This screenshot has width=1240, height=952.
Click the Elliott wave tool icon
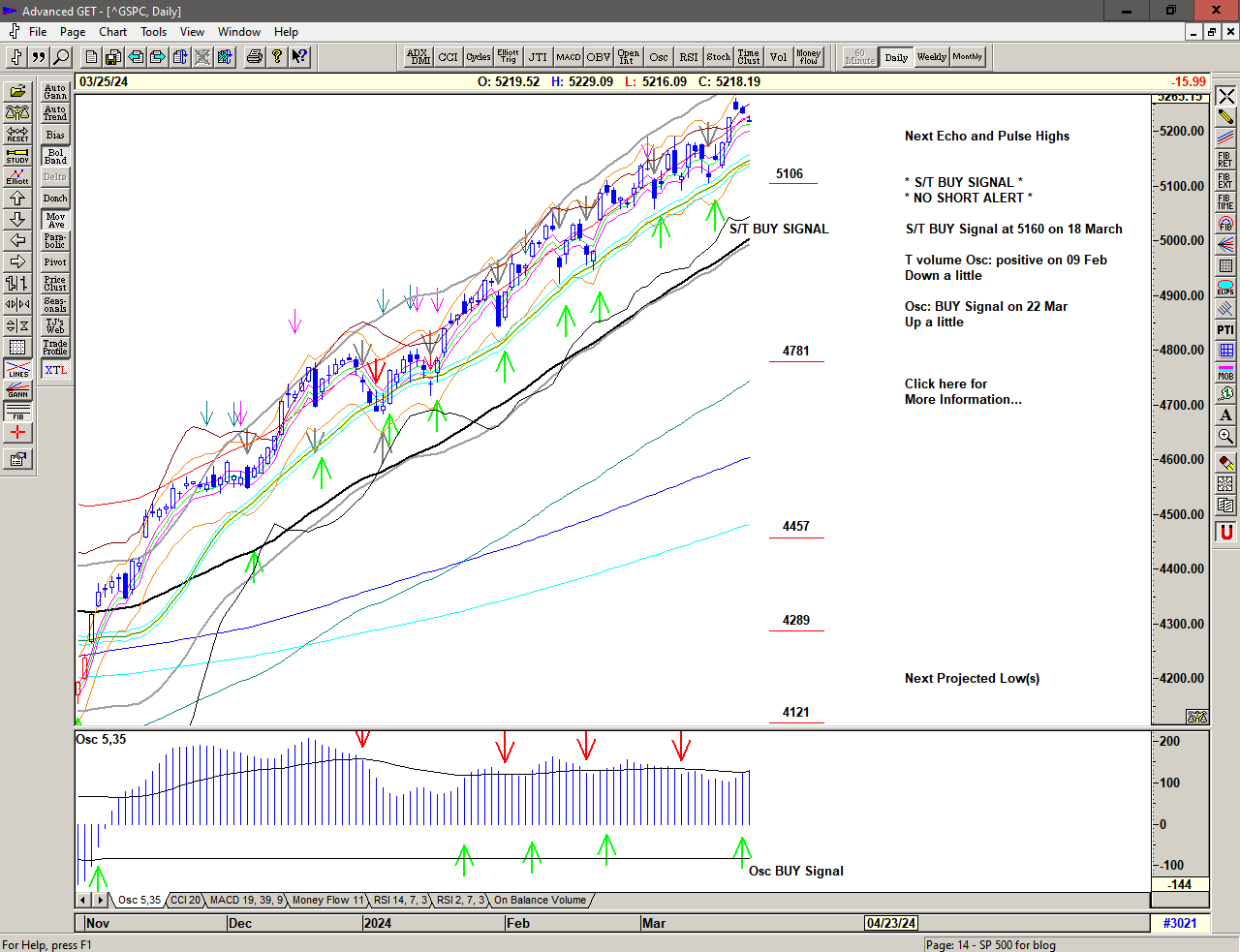[x=17, y=176]
